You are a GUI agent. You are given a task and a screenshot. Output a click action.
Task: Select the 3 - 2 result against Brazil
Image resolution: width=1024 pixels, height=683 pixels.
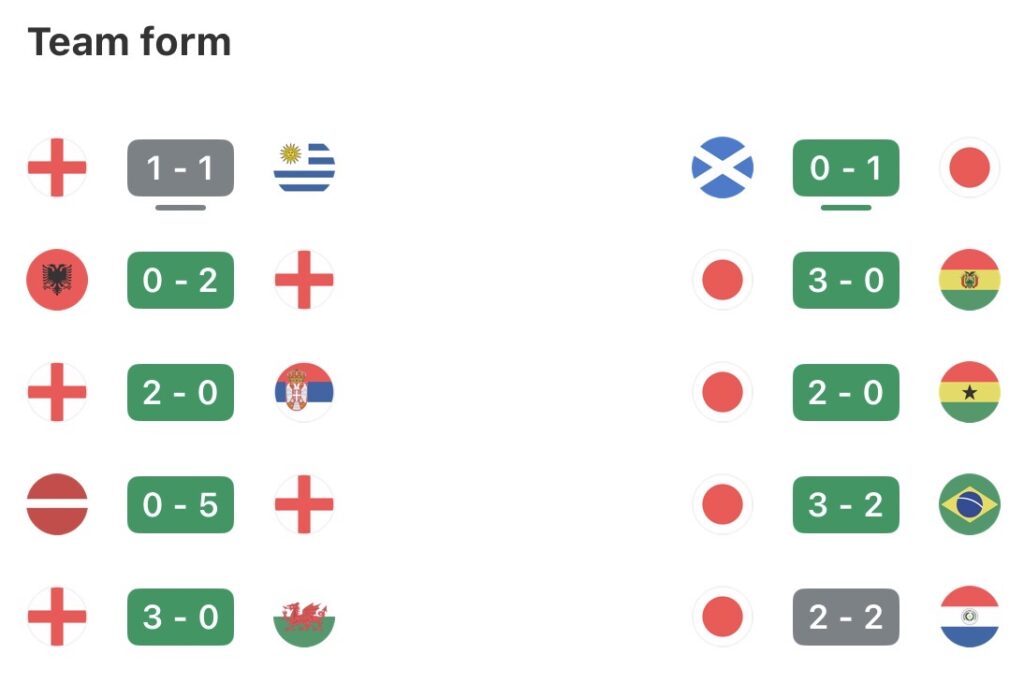pos(845,504)
